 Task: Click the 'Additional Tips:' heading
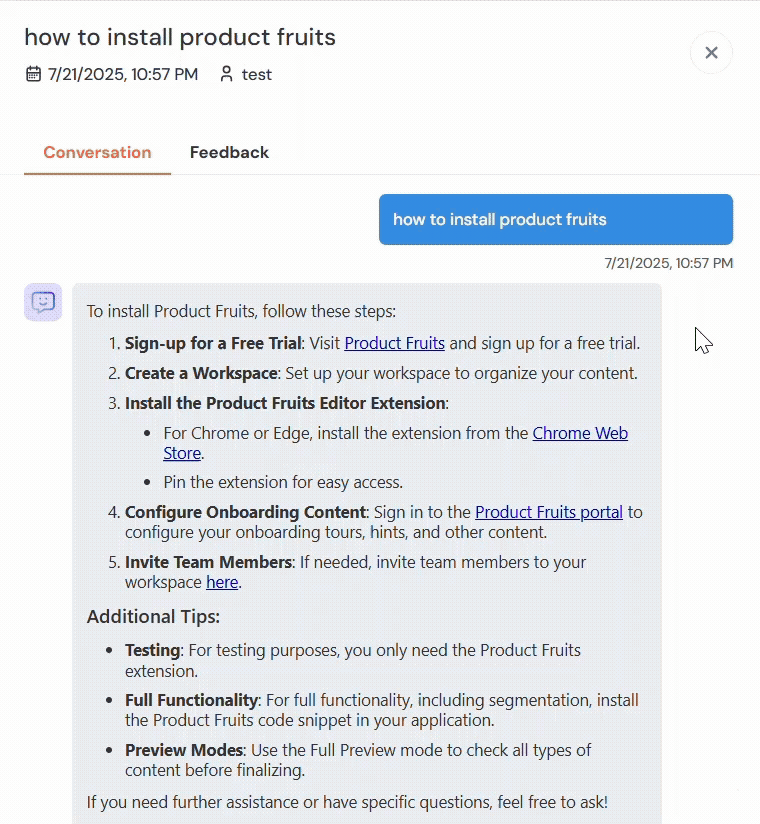coord(153,616)
